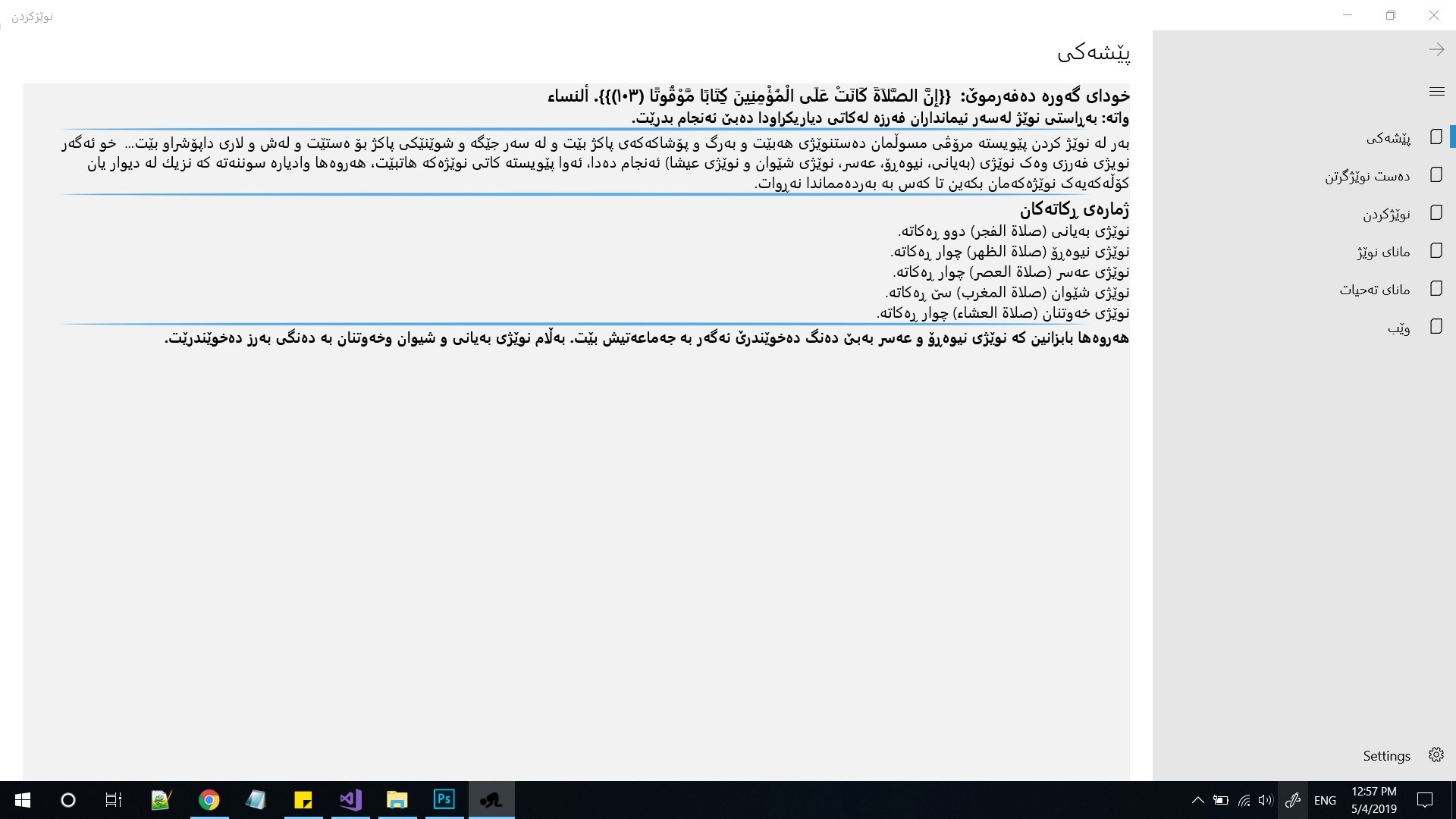Expand hidden system tray icons chevron

[1197, 800]
